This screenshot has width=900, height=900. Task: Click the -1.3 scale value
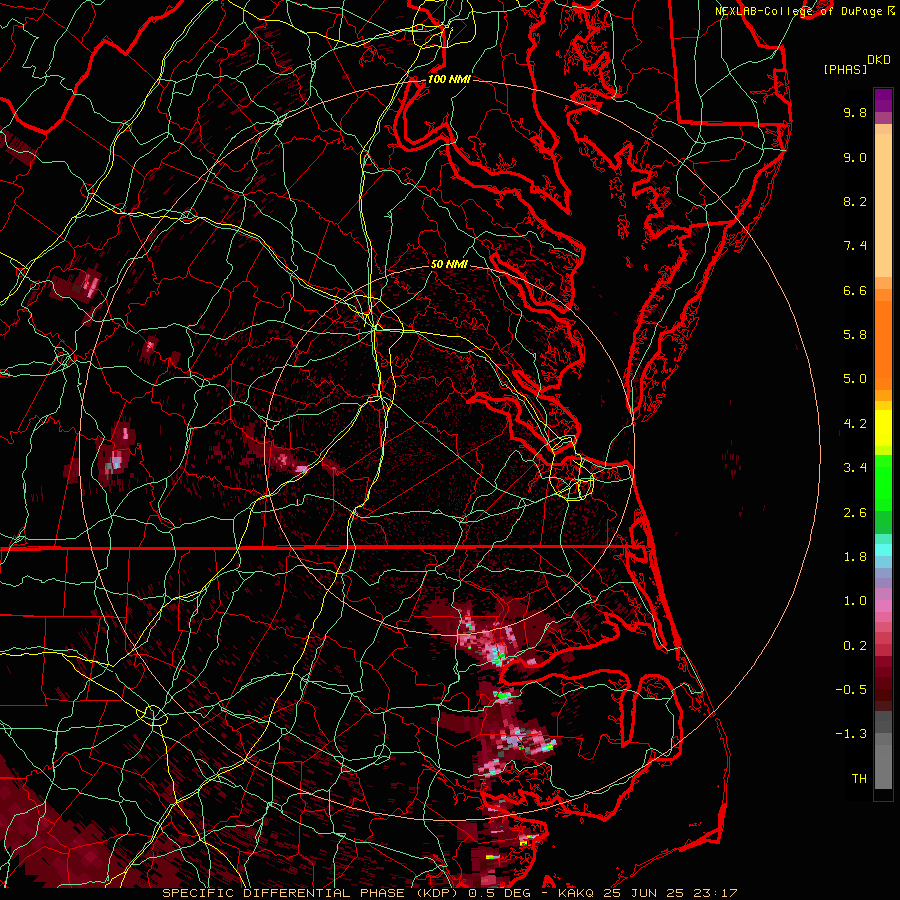851,734
